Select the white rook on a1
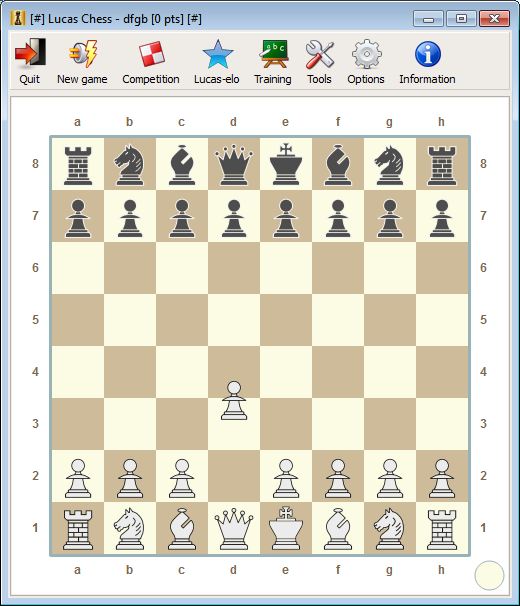This screenshot has width=520, height=606. coord(78,528)
